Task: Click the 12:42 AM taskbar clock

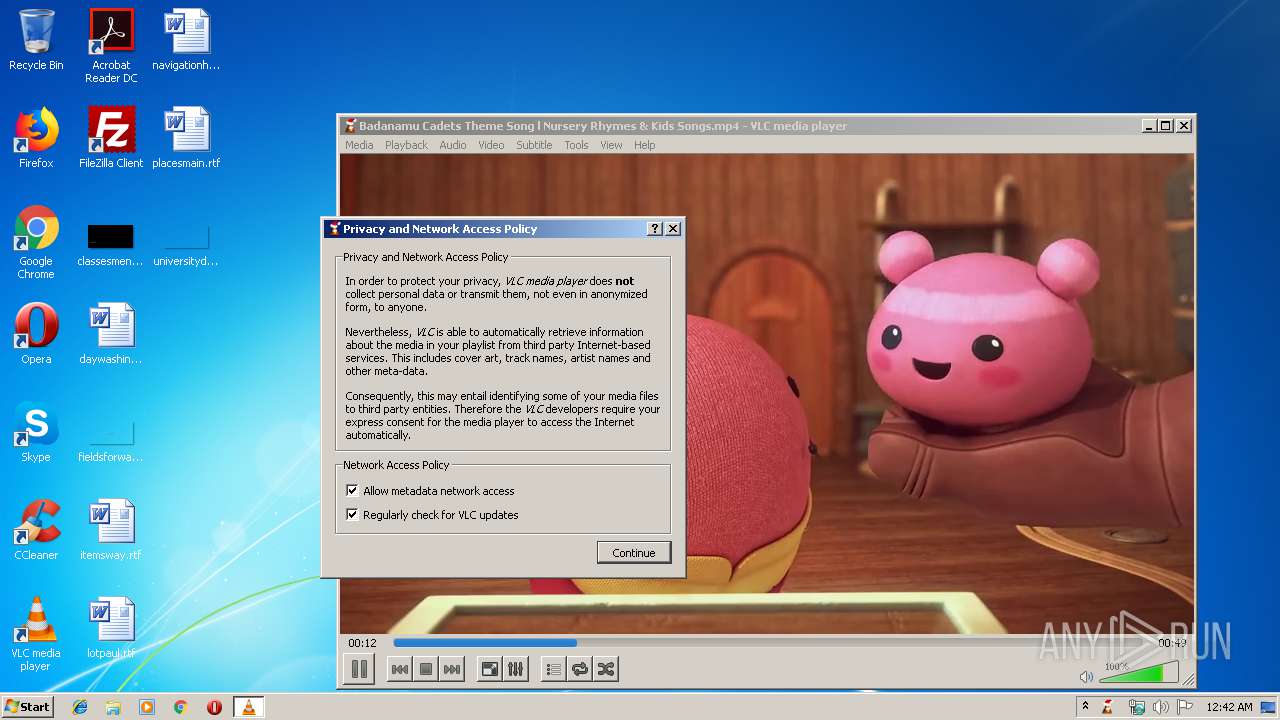Action: point(1229,707)
